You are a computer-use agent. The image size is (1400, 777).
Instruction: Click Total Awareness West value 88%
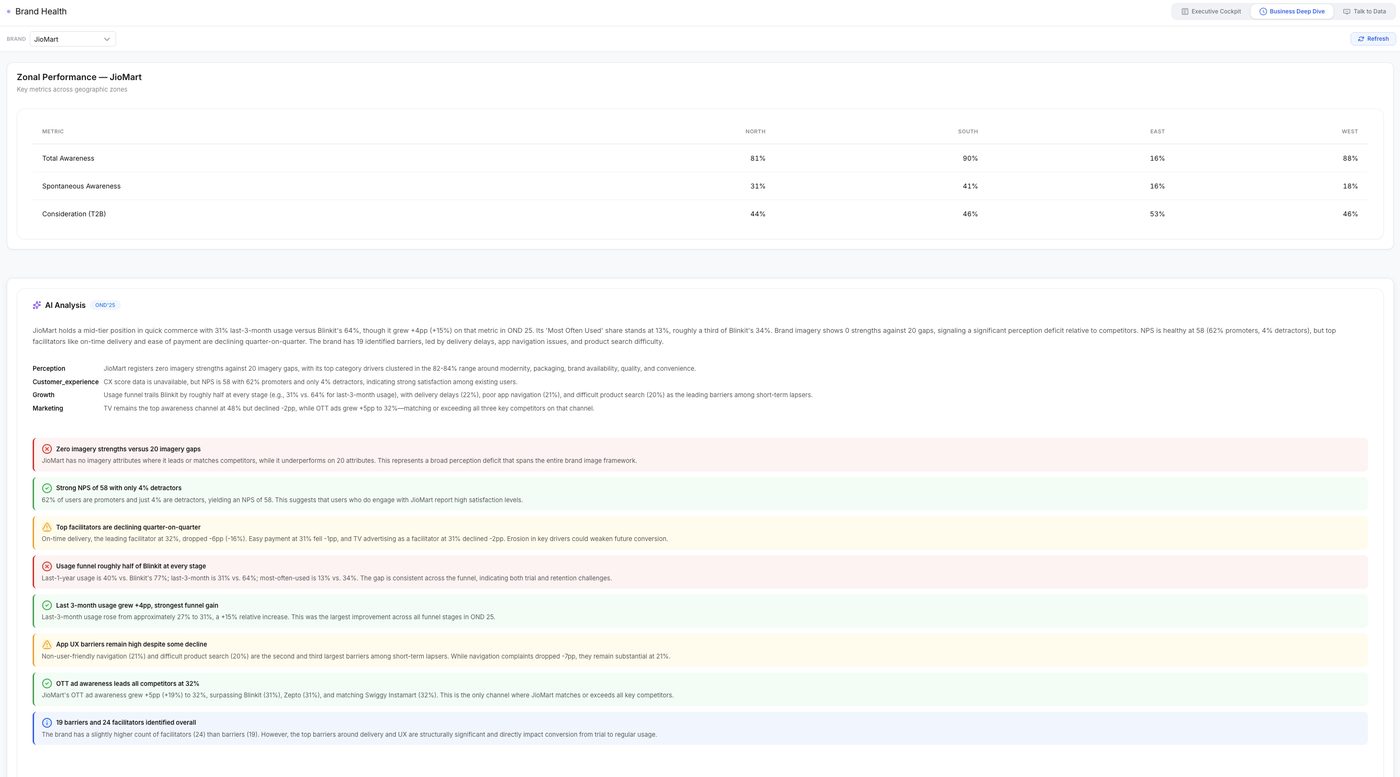tap(1350, 158)
